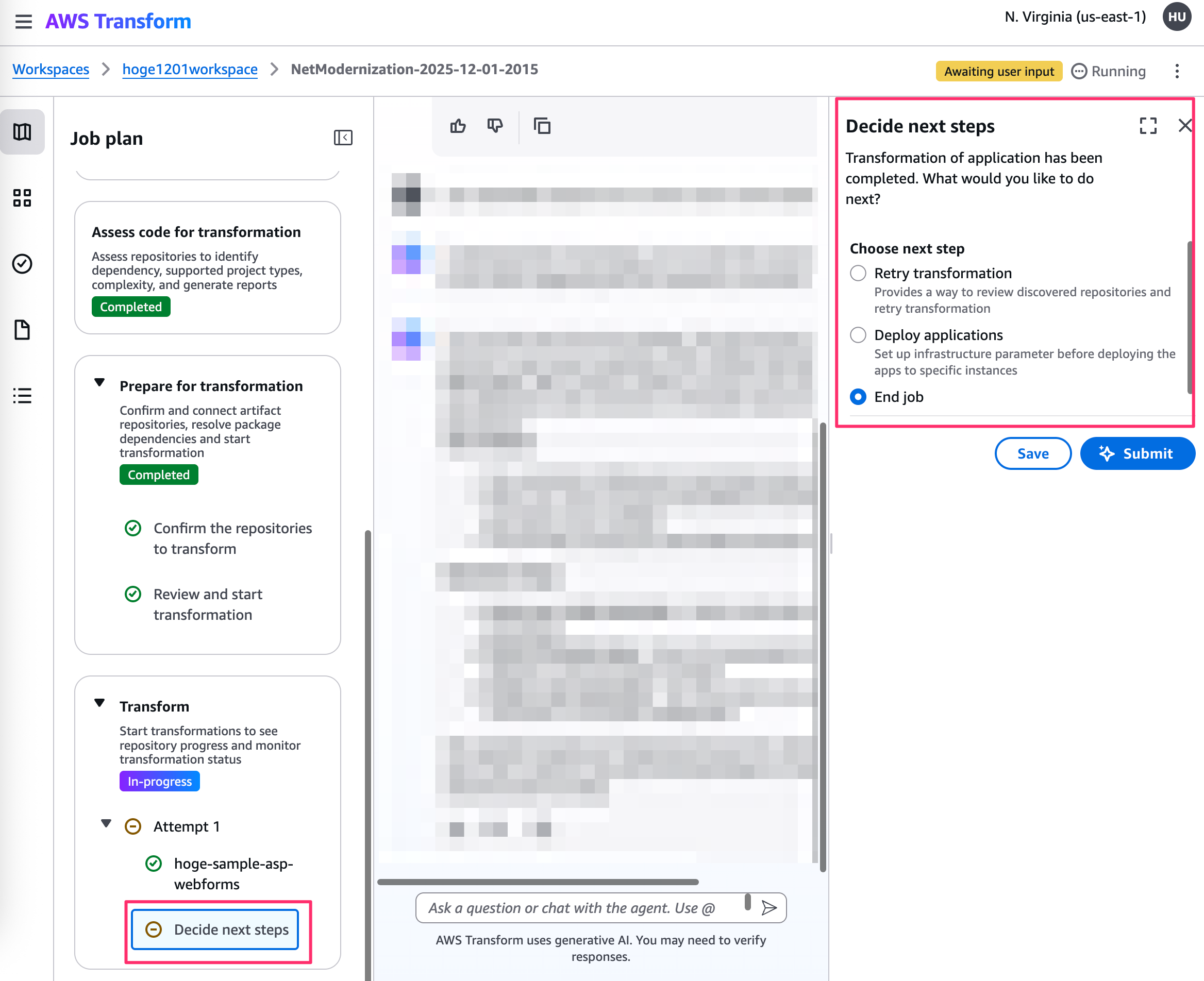
Task: Open the three-dot job options menu
Action: (1177, 71)
